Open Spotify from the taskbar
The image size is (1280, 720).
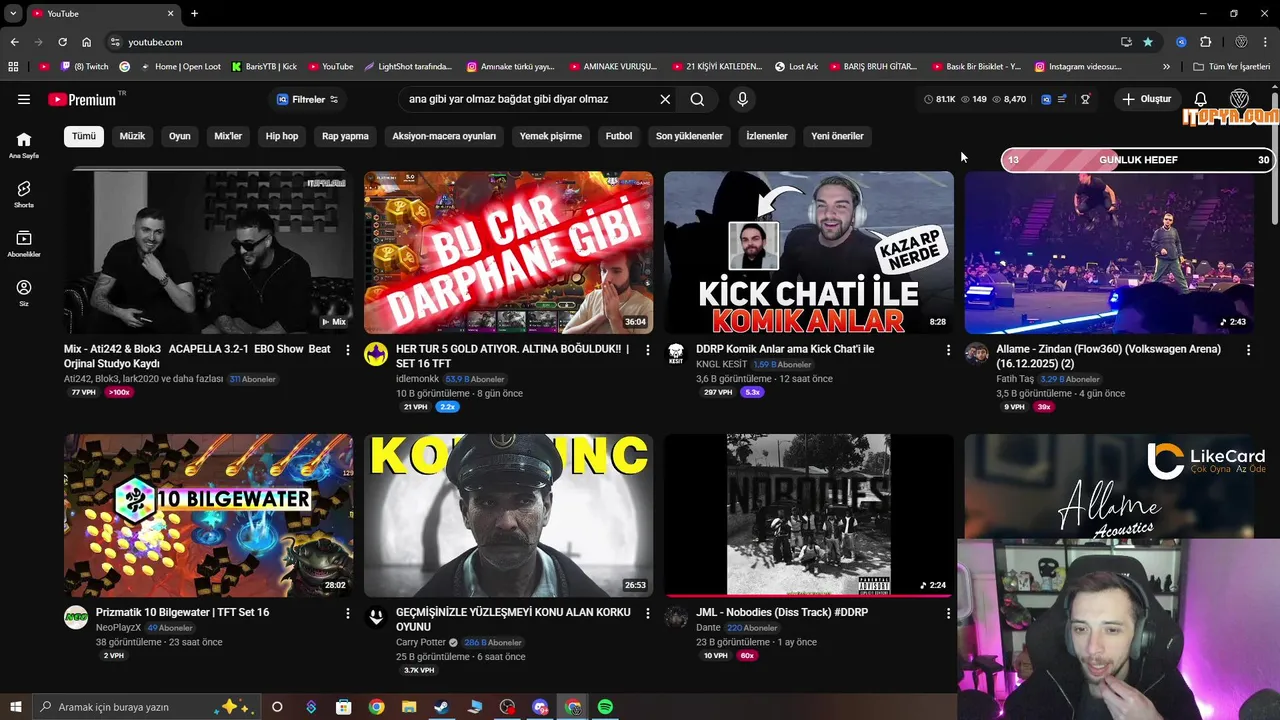pyautogui.click(x=605, y=707)
